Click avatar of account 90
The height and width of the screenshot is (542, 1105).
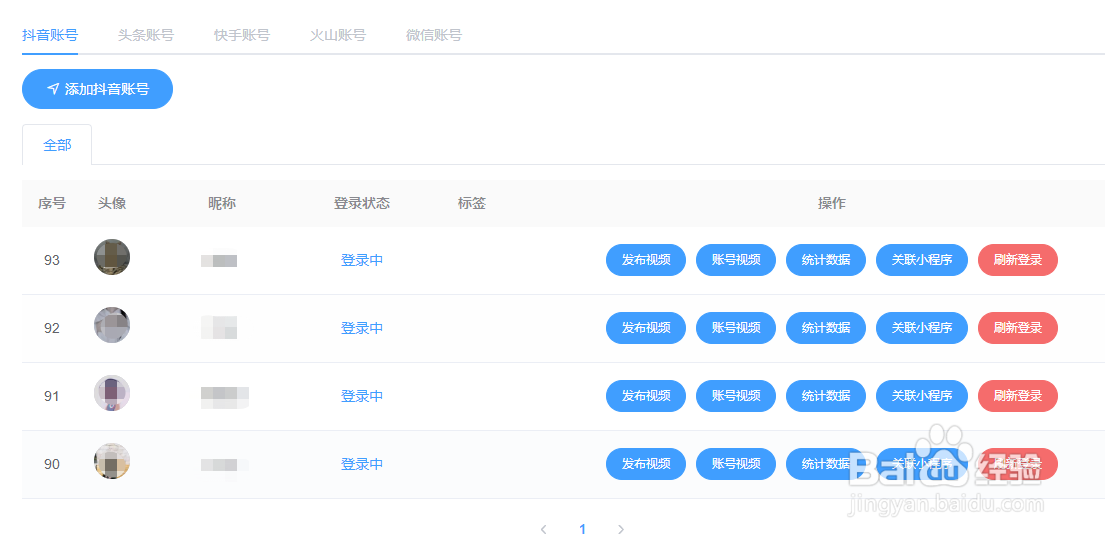pos(112,461)
